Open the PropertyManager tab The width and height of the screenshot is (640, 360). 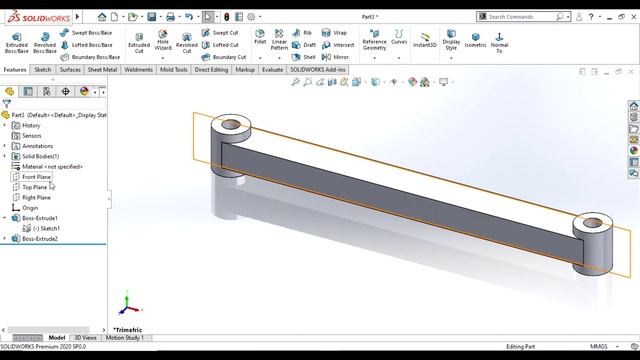(28, 91)
